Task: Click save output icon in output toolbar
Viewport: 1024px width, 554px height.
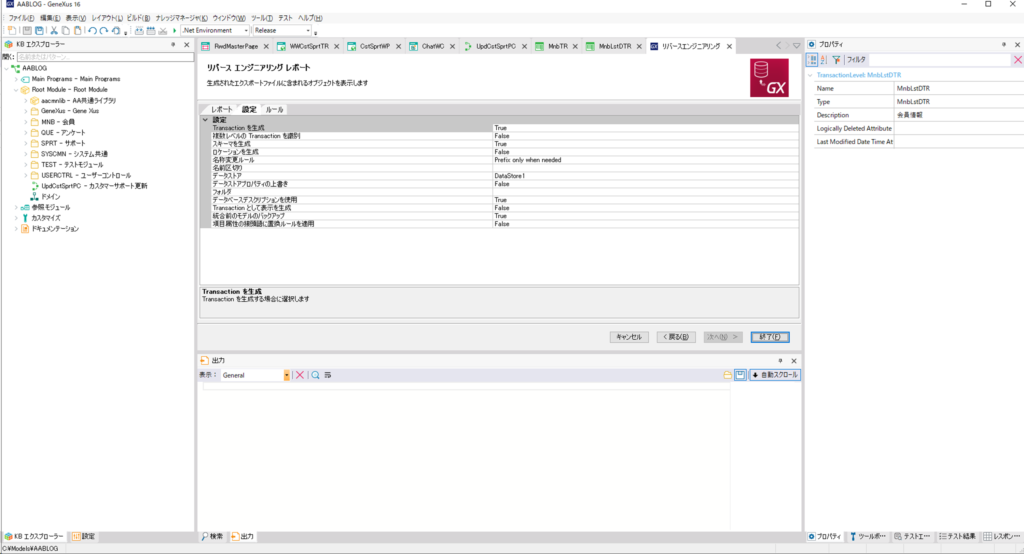Action: tap(740, 375)
